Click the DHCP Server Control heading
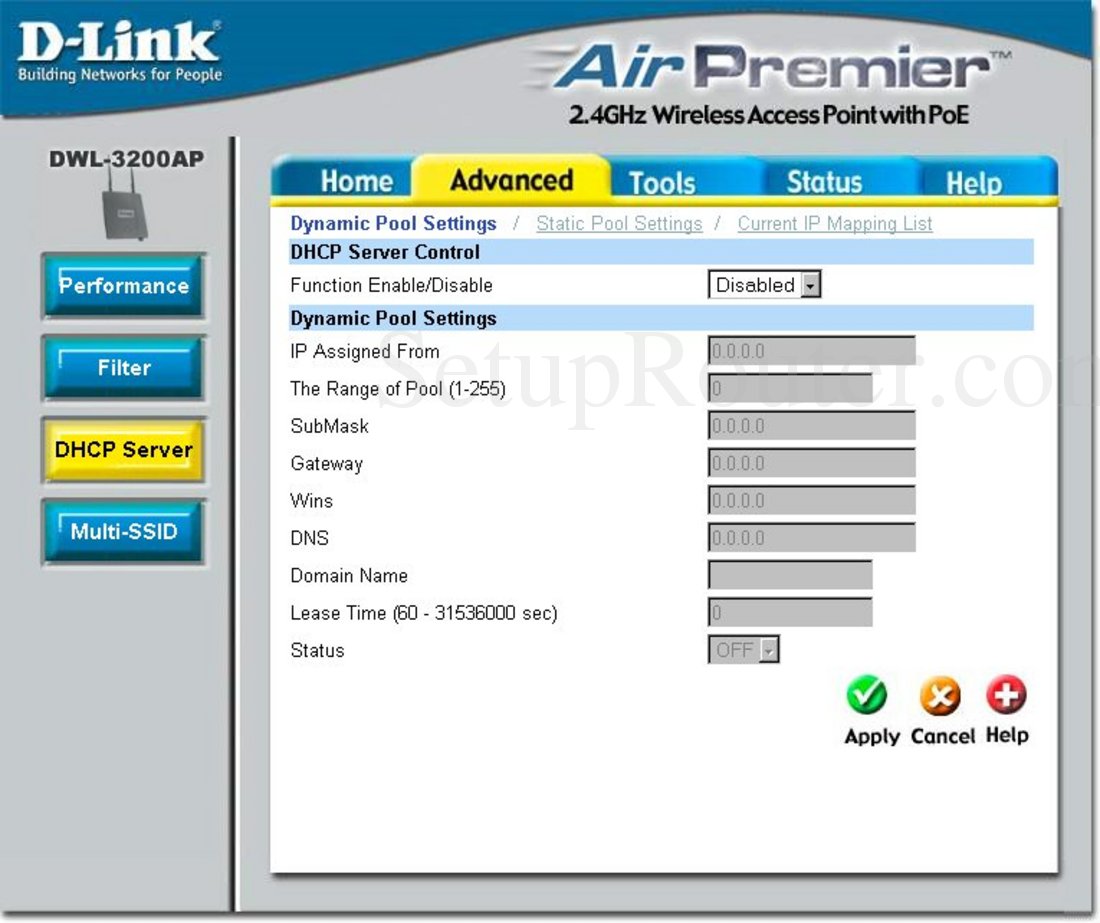Screen dimensions: 1100x923 click(385, 252)
